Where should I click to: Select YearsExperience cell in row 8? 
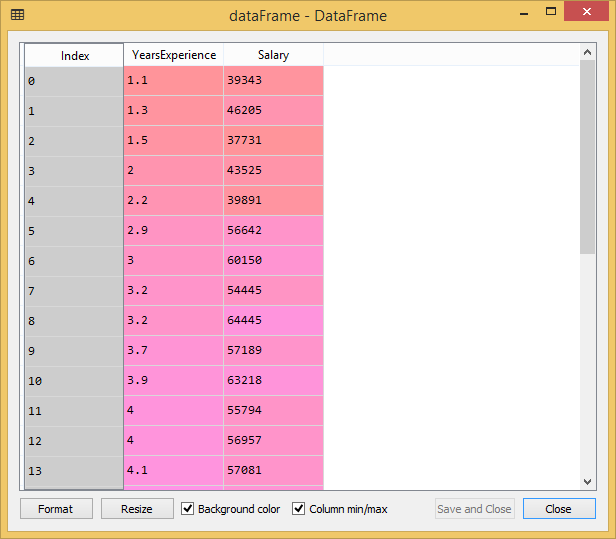click(174, 321)
